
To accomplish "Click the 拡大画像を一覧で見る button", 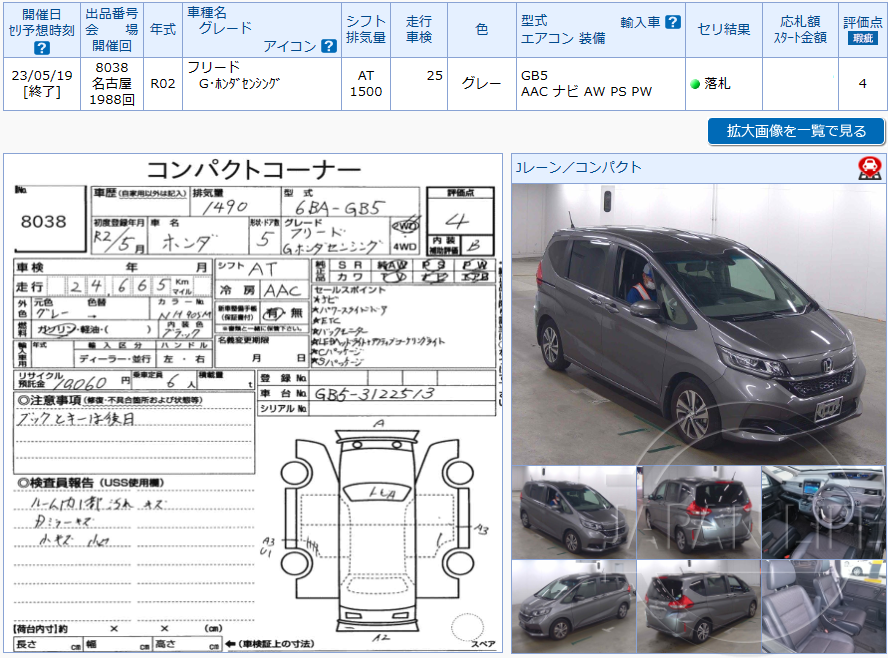I will 795,131.
